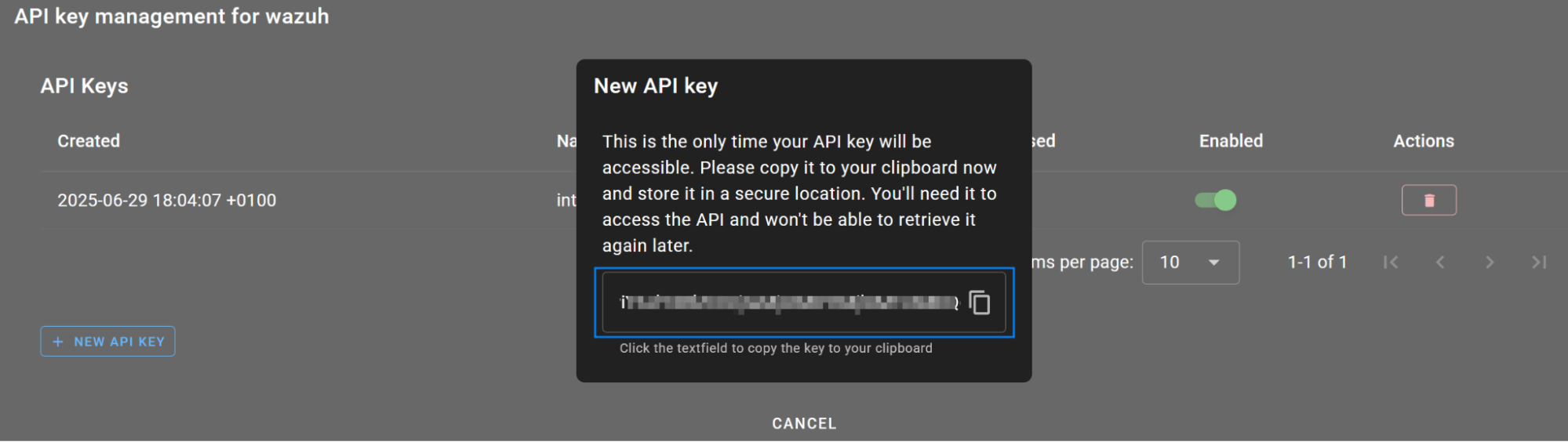
Task: Click the NEW API KEY button
Action: (107, 342)
